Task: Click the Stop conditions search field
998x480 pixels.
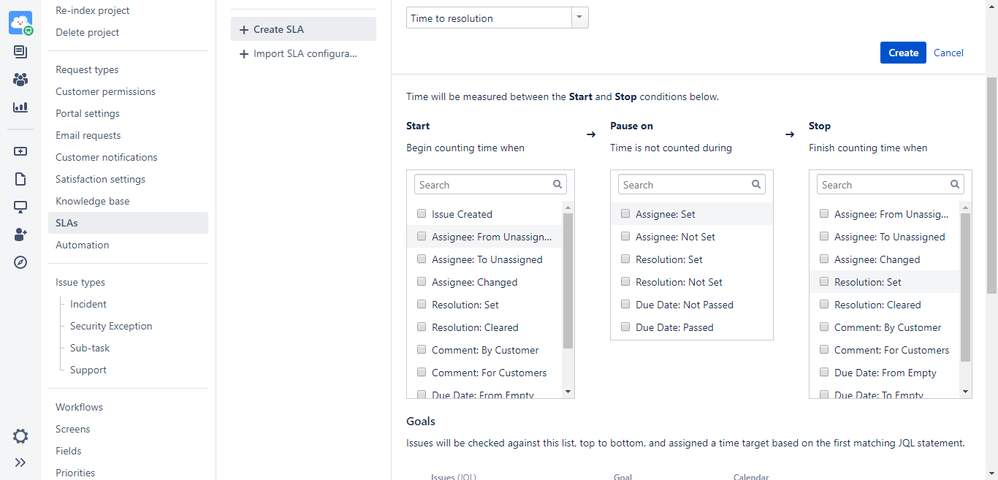Action: (883, 185)
